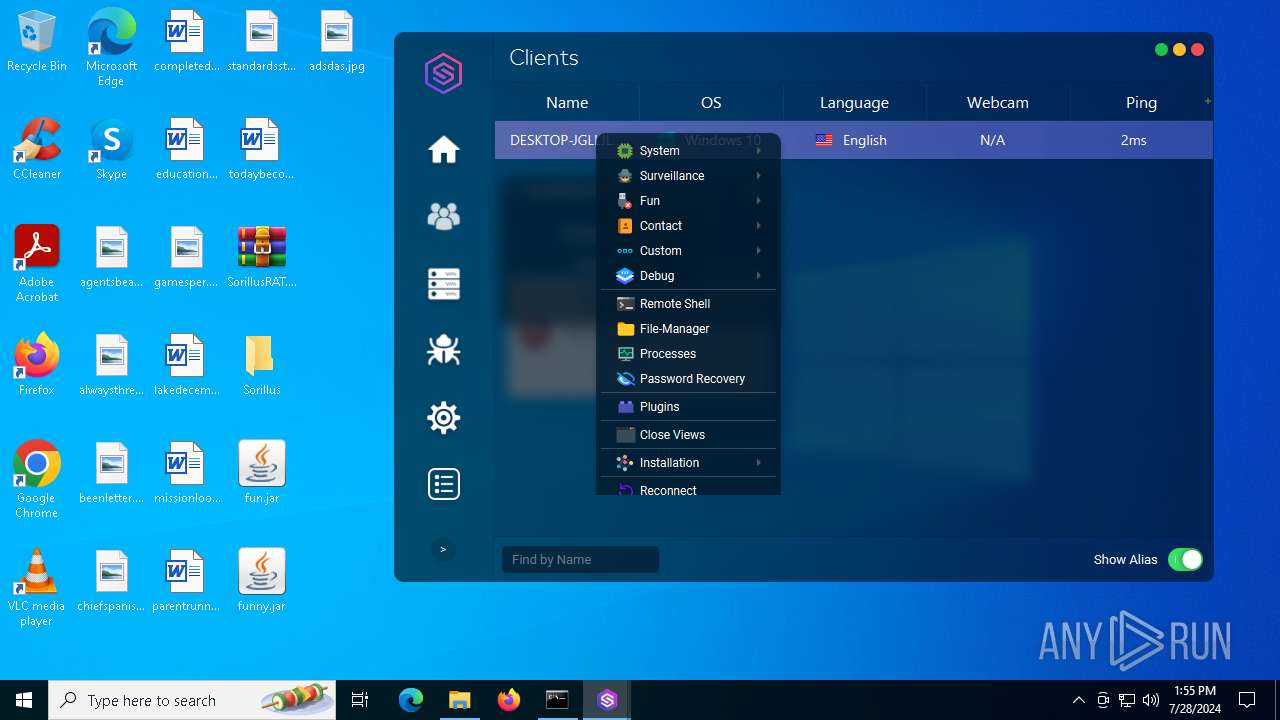The image size is (1280, 720).
Task: Open the Windows Start menu
Action: click(x=24, y=700)
